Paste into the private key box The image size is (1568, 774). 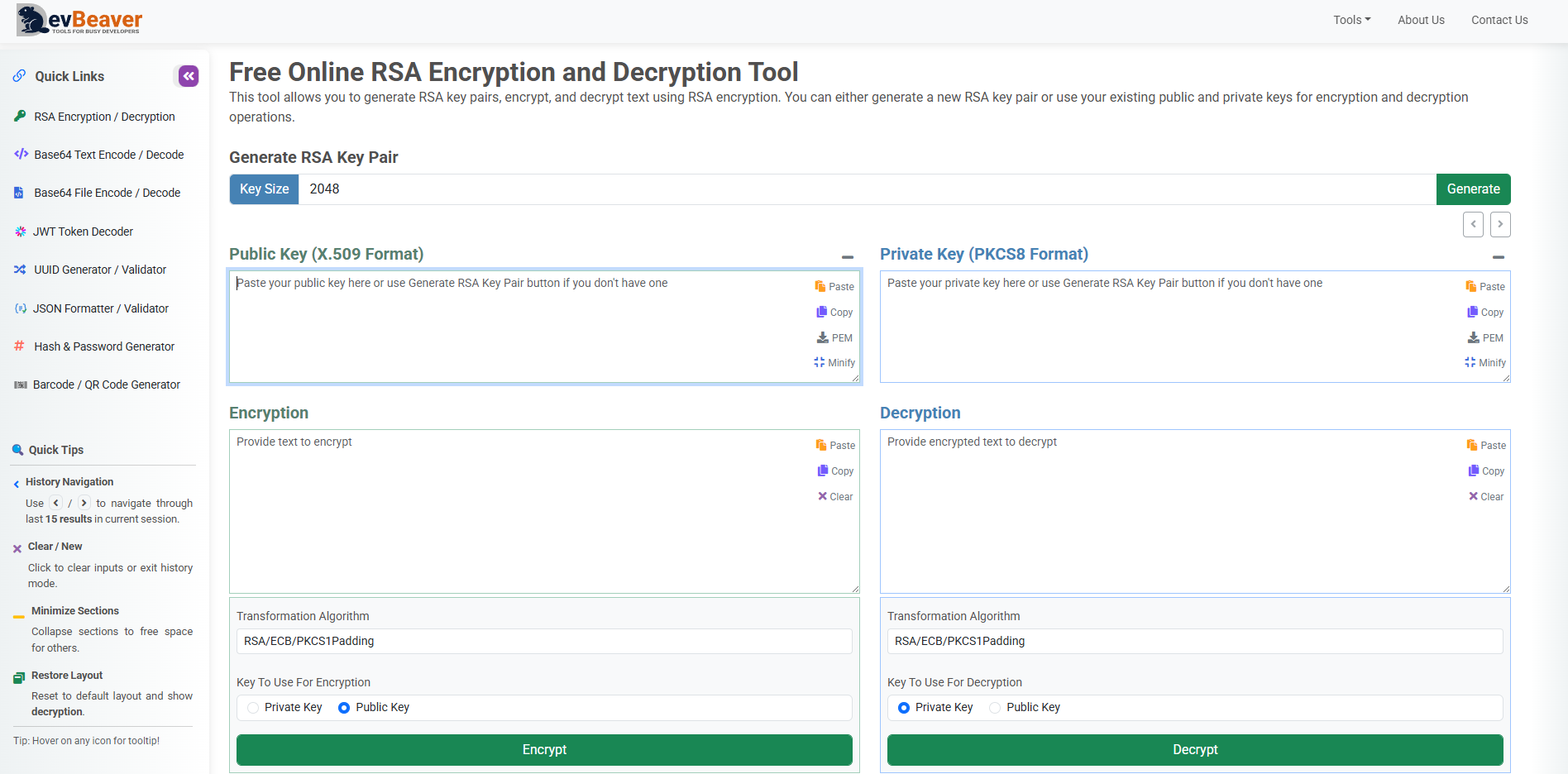coord(1485,286)
